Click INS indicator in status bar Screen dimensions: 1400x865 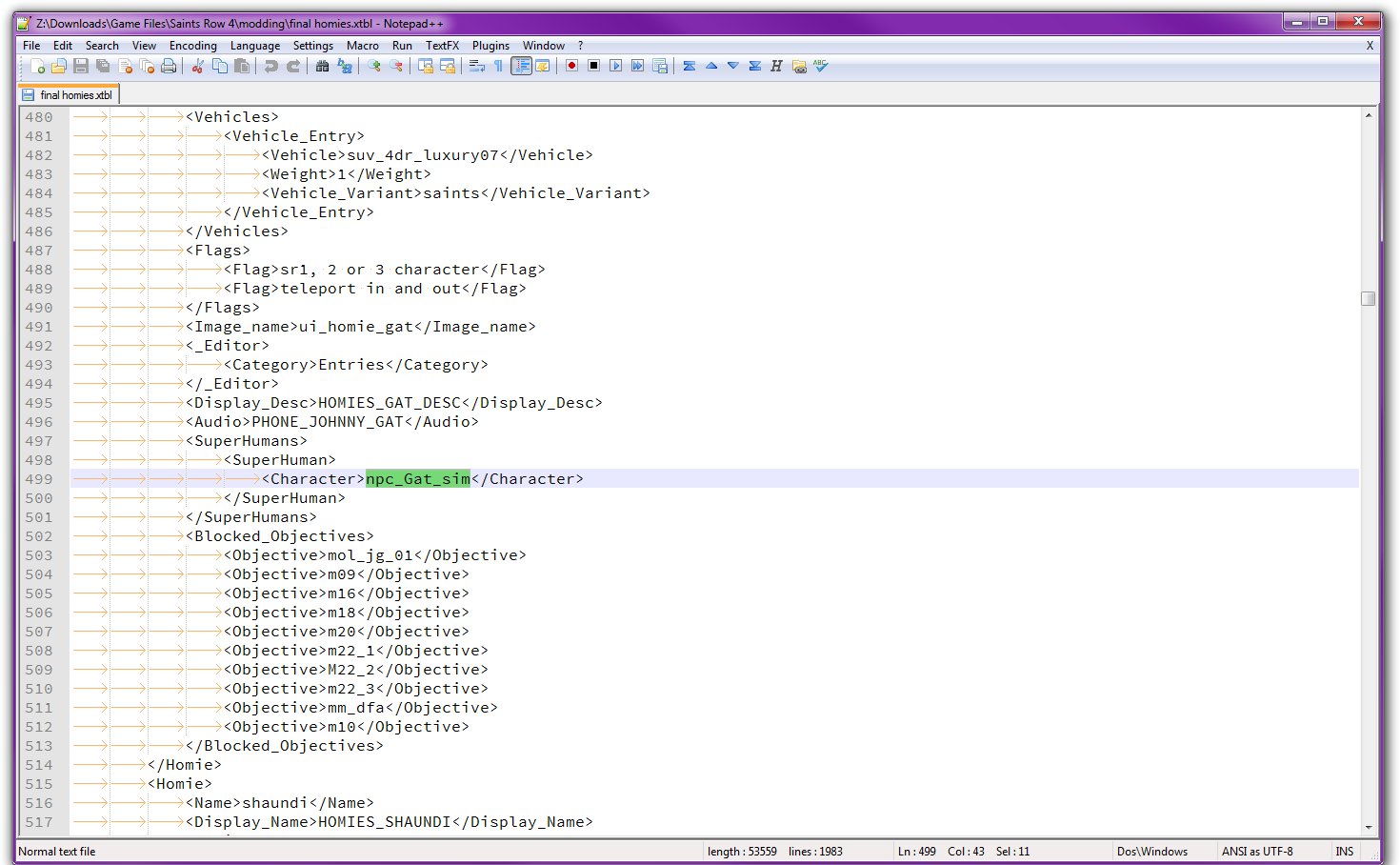(x=1345, y=852)
